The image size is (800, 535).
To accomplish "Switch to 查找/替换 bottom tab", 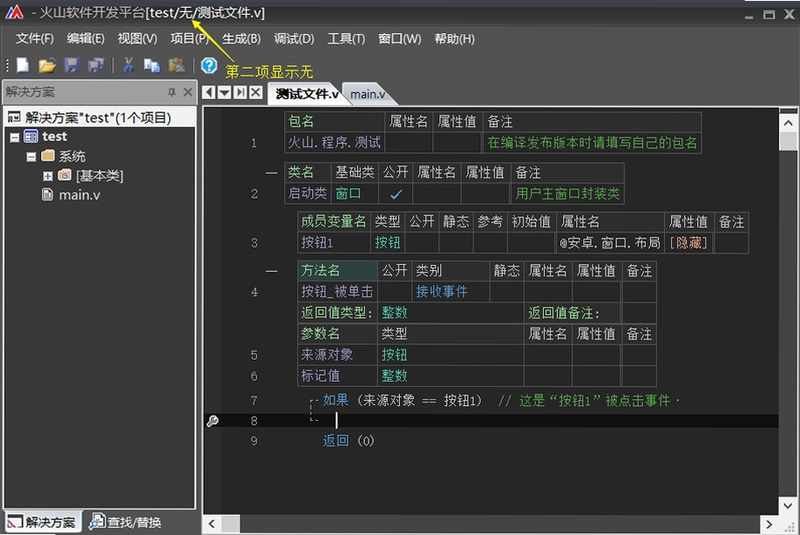I will 126,522.
